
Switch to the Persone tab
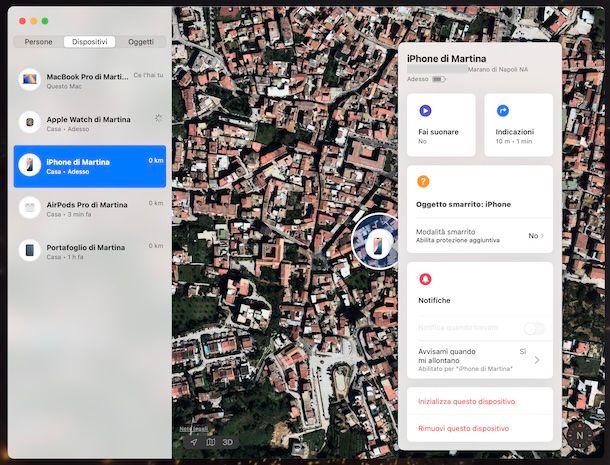click(38, 42)
